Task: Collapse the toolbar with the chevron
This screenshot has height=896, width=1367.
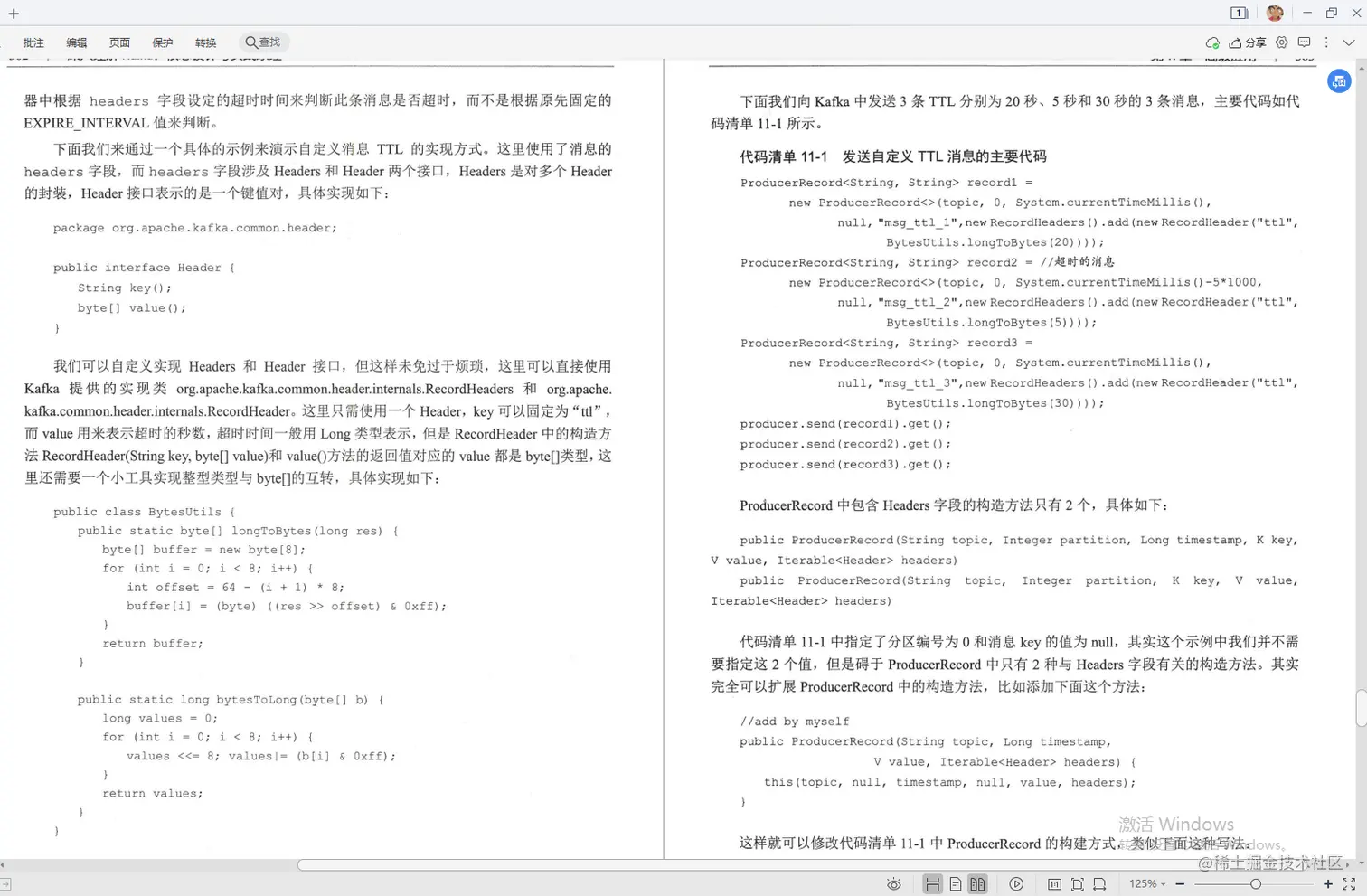Action: [x=1348, y=42]
